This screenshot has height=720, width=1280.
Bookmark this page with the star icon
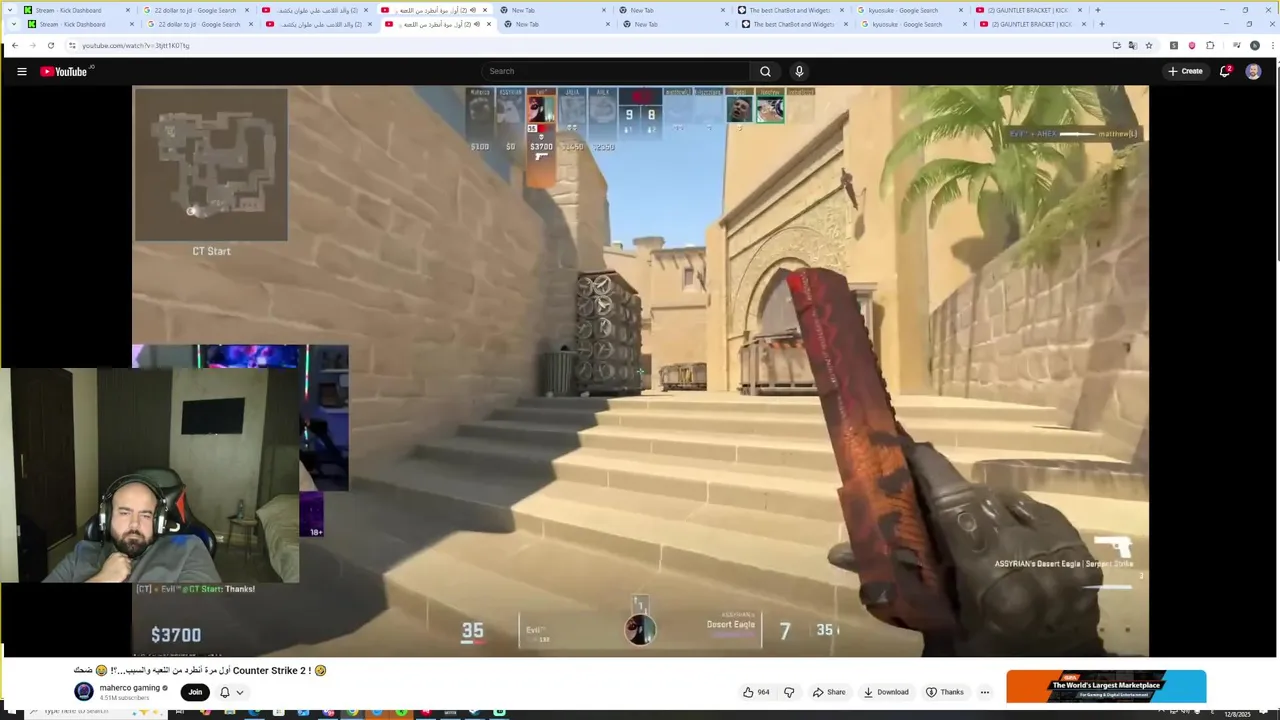click(x=1149, y=45)
